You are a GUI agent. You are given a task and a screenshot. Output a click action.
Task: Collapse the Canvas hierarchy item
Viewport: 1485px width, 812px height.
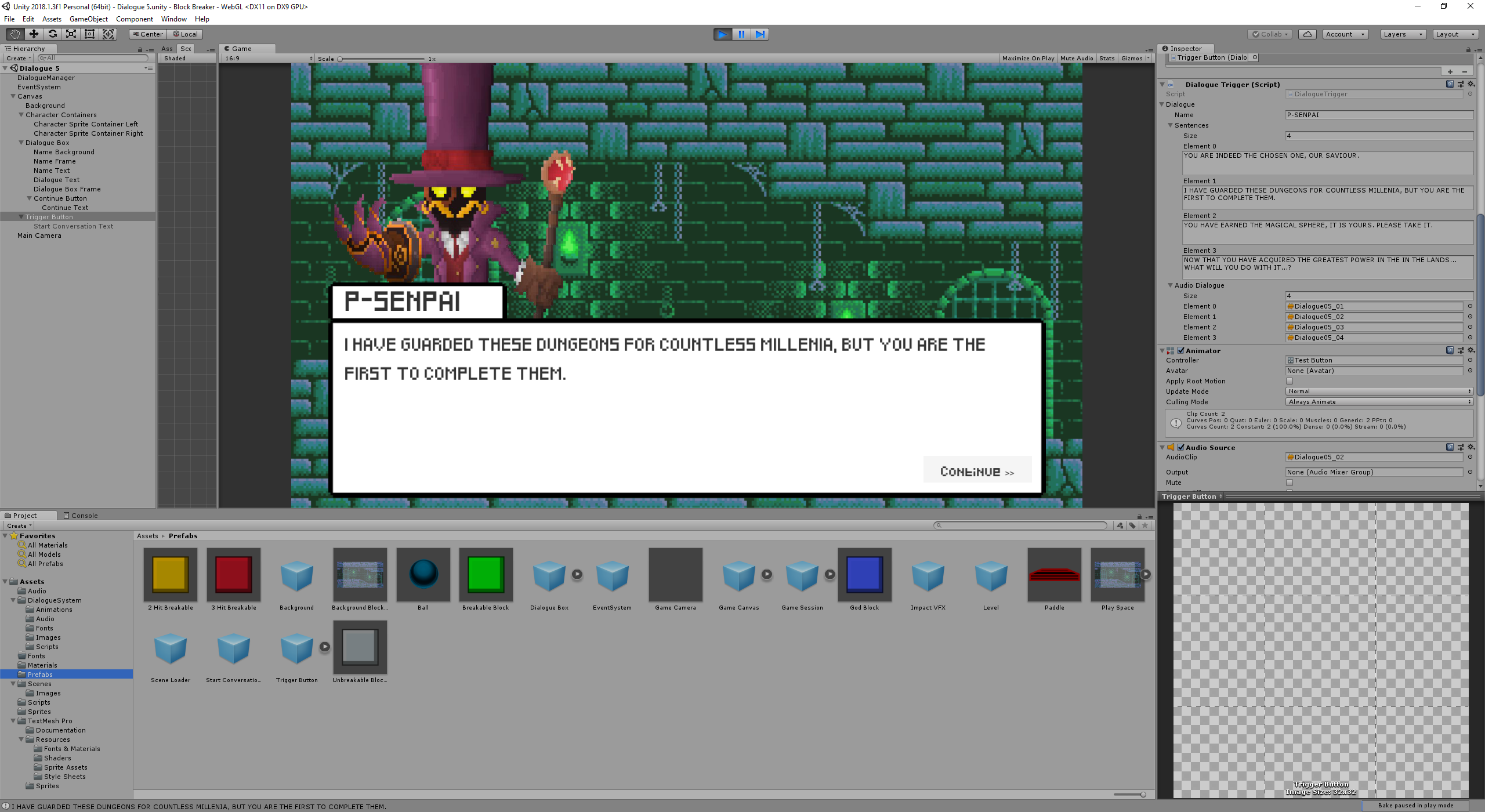click(13, 96)
